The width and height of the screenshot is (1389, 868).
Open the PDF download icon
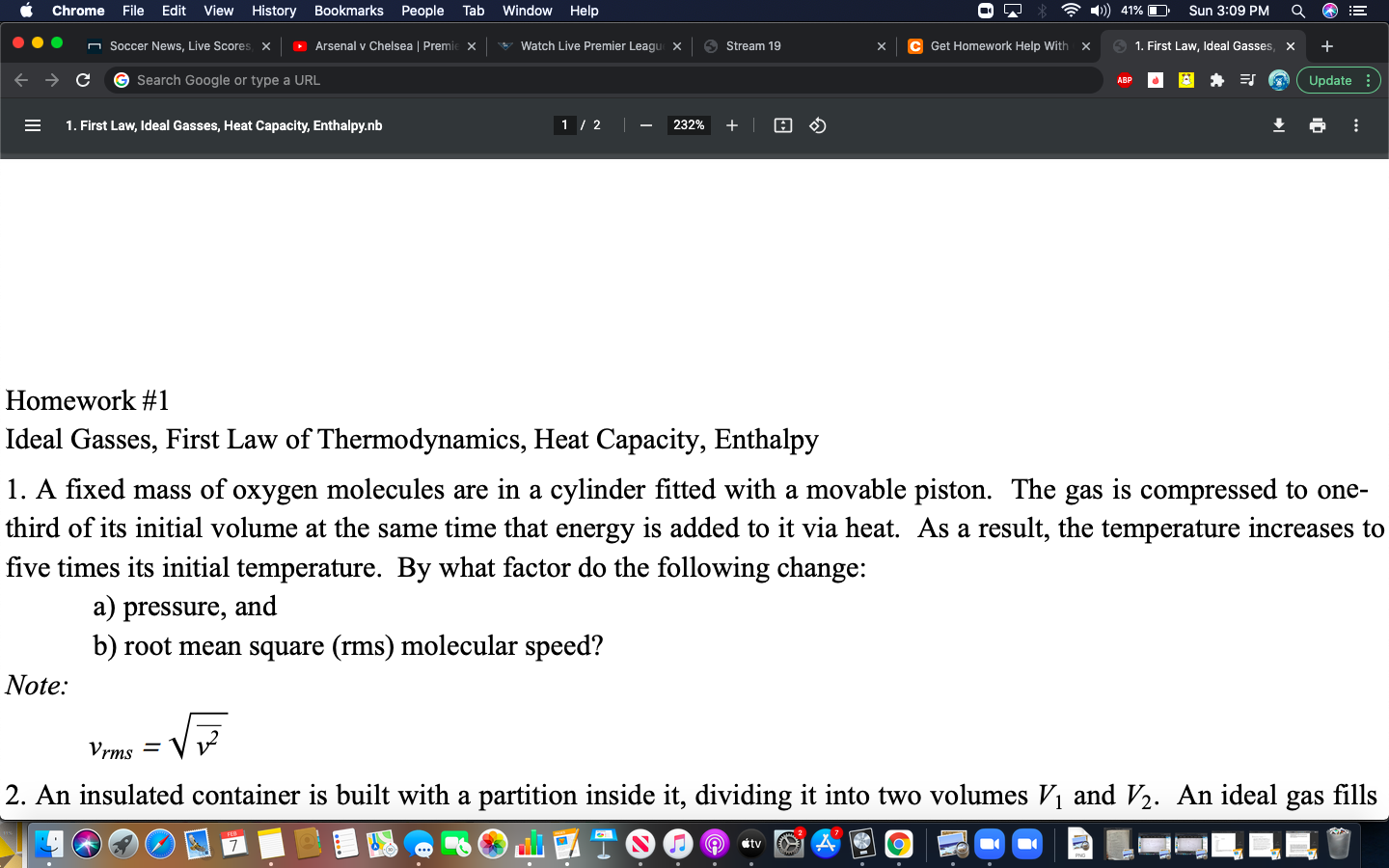(1278, 125)
